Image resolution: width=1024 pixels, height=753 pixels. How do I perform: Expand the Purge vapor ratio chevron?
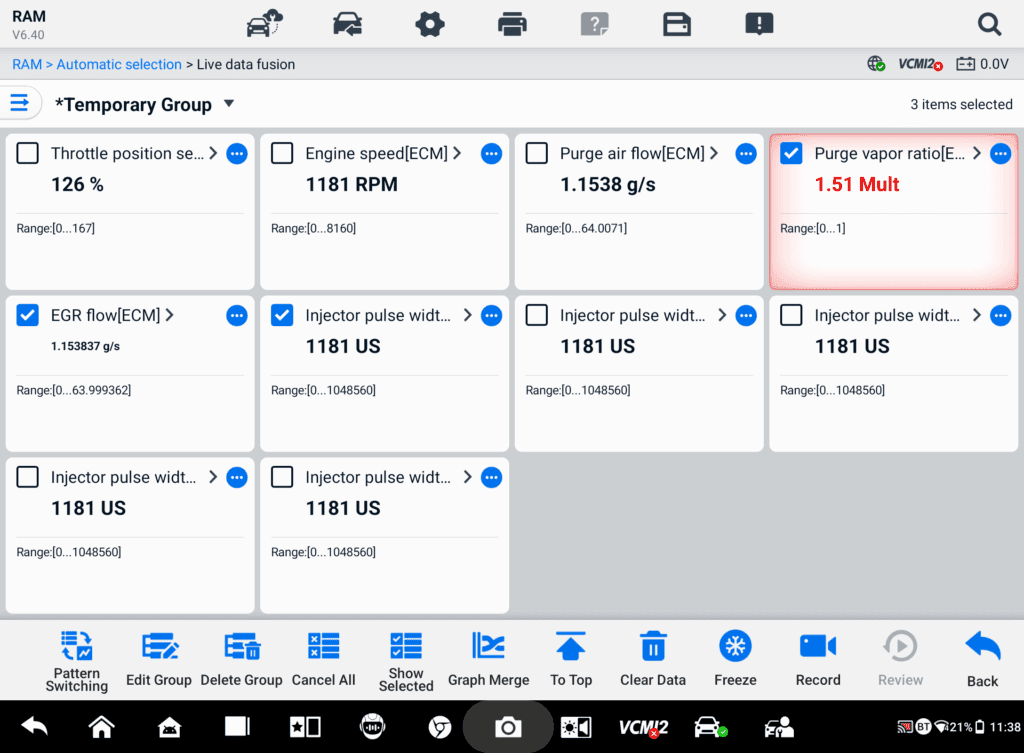[x=976, y=153]
